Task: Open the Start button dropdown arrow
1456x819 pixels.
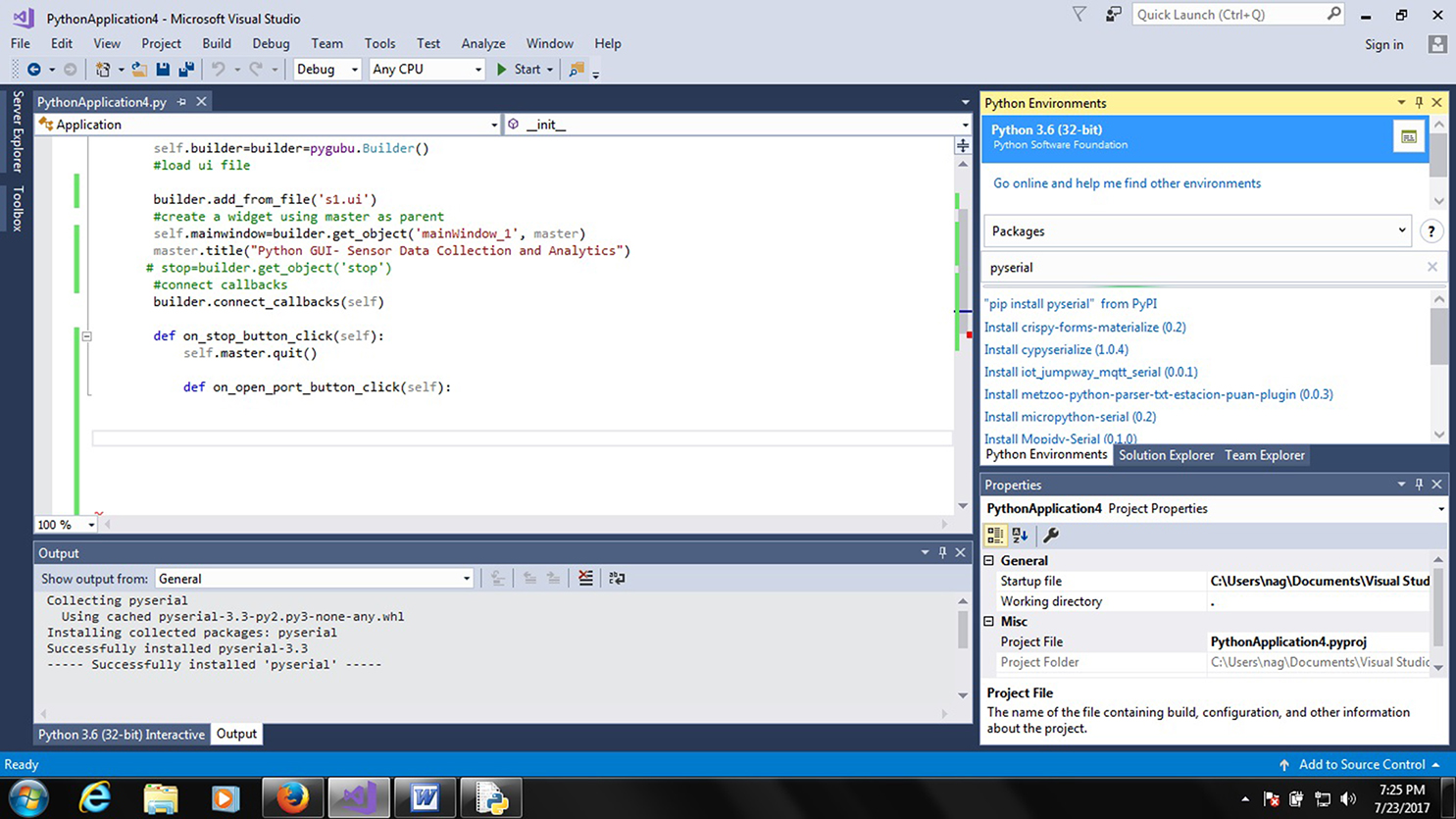Action: click(x=549, y=70)
